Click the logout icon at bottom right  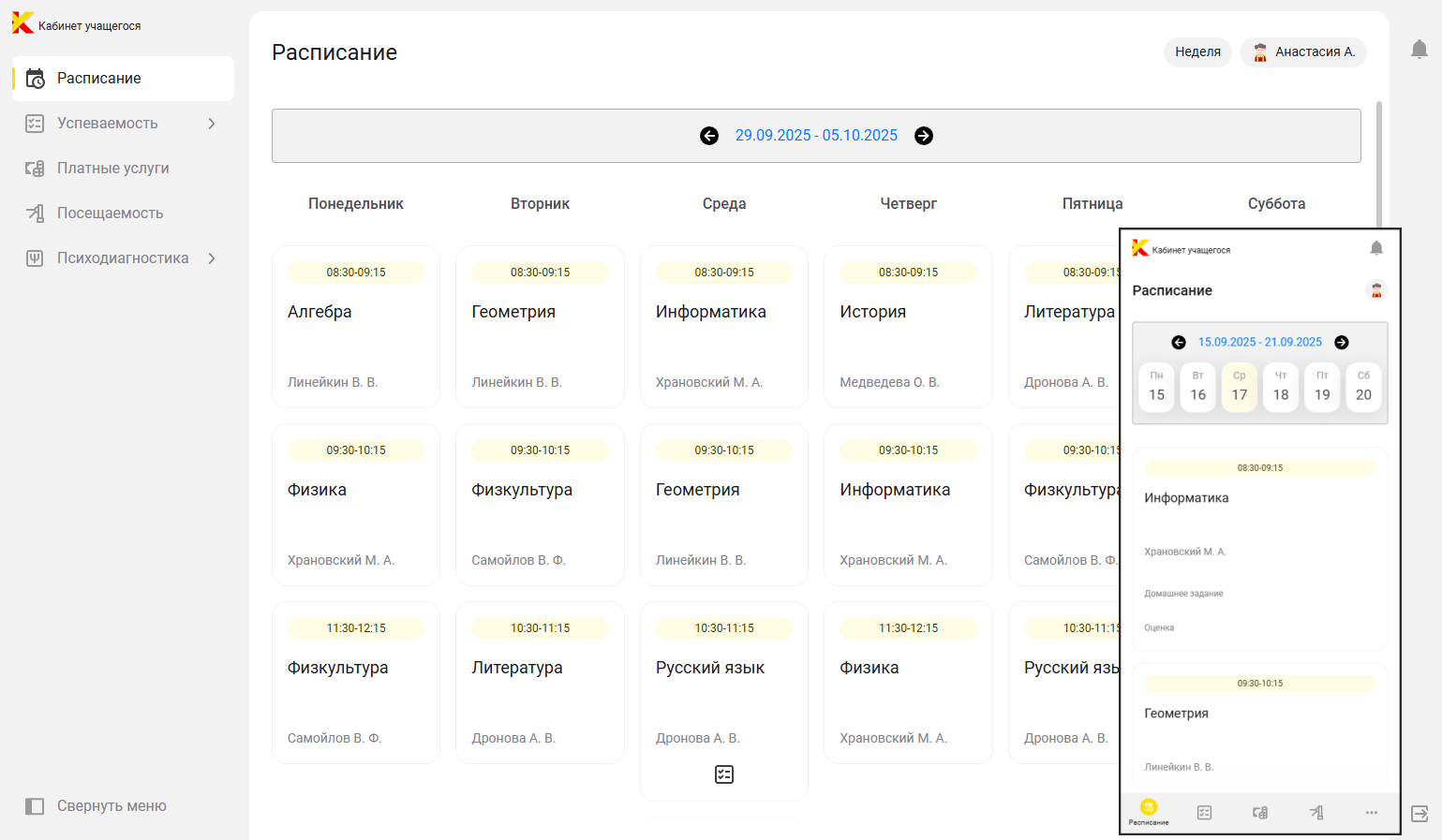point(1420,813)
